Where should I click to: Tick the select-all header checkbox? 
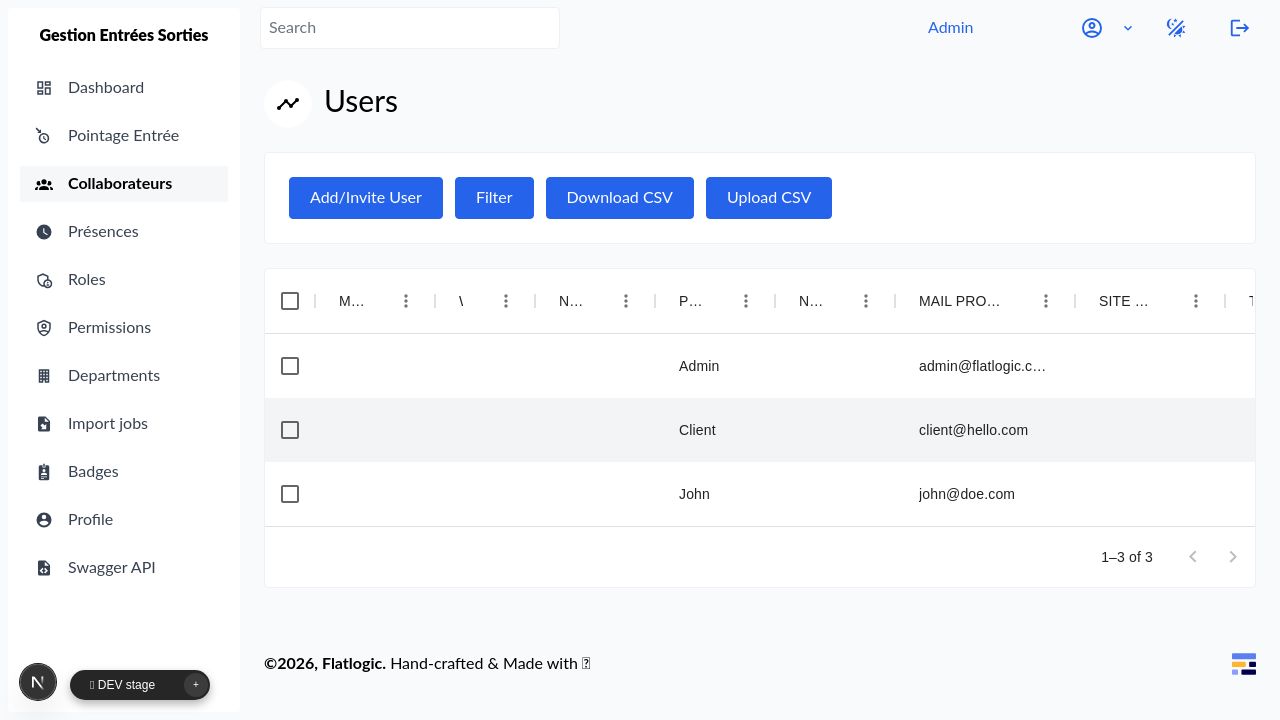(x=290, y=301)
